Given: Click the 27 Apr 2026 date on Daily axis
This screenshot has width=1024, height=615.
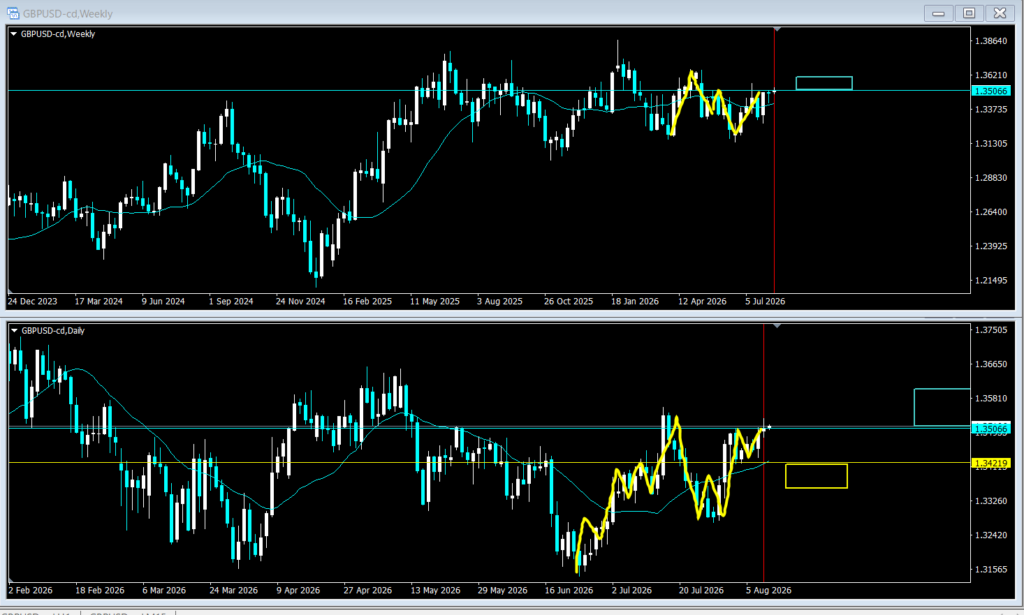Looking at the screenshot, I should (368, 590).
